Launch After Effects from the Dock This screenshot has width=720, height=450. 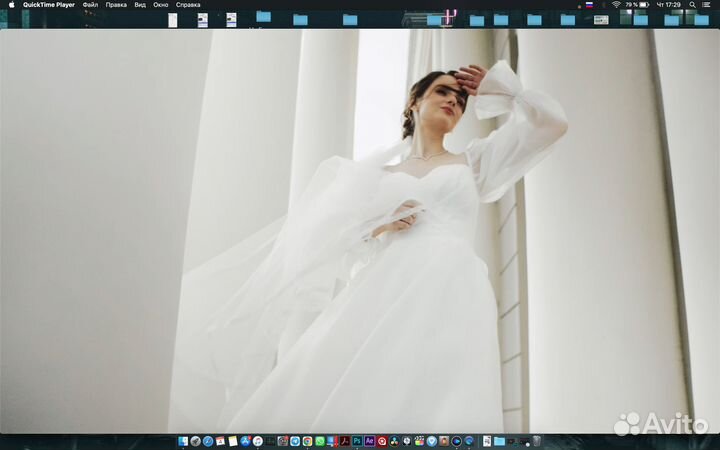(369, 441)
